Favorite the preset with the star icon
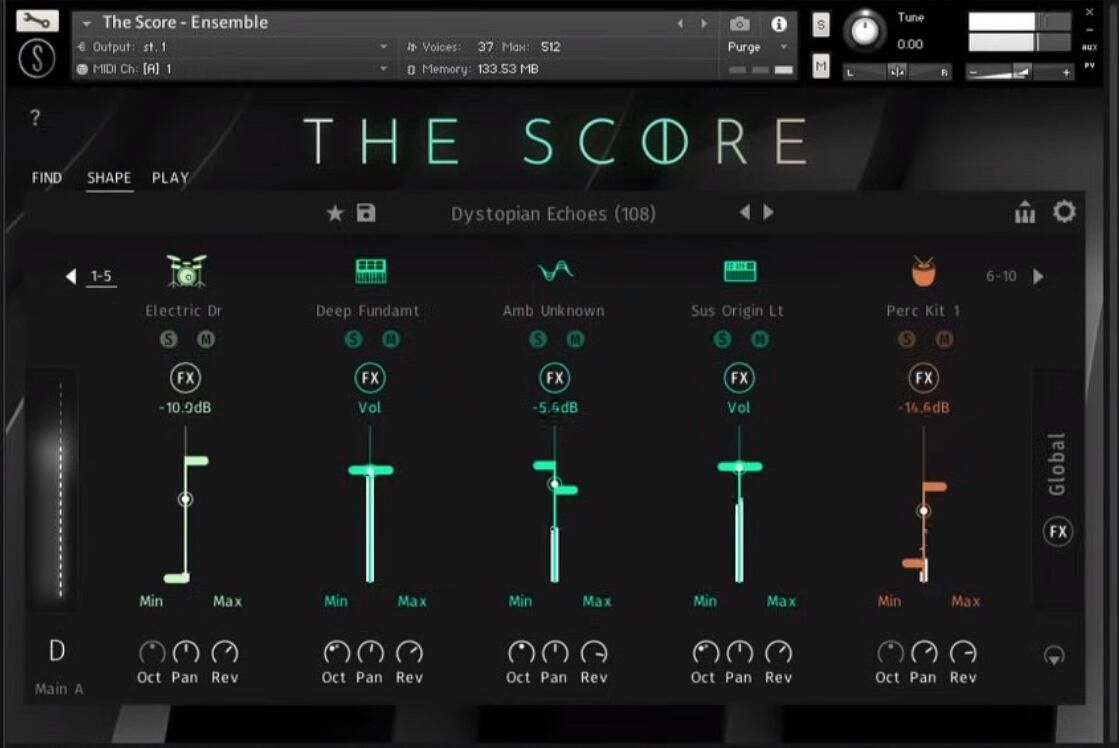 point(335,213)
